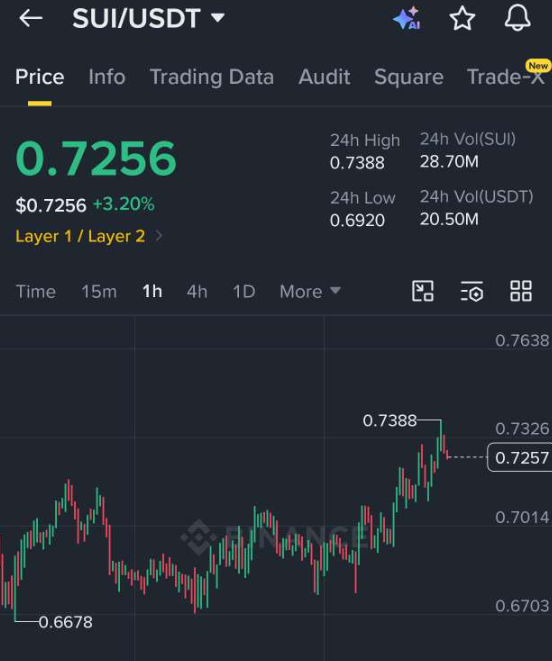This screenshot has height=661, width=552.
Task: Select the 15m chart interval
Action: click(x=99, y=292)
